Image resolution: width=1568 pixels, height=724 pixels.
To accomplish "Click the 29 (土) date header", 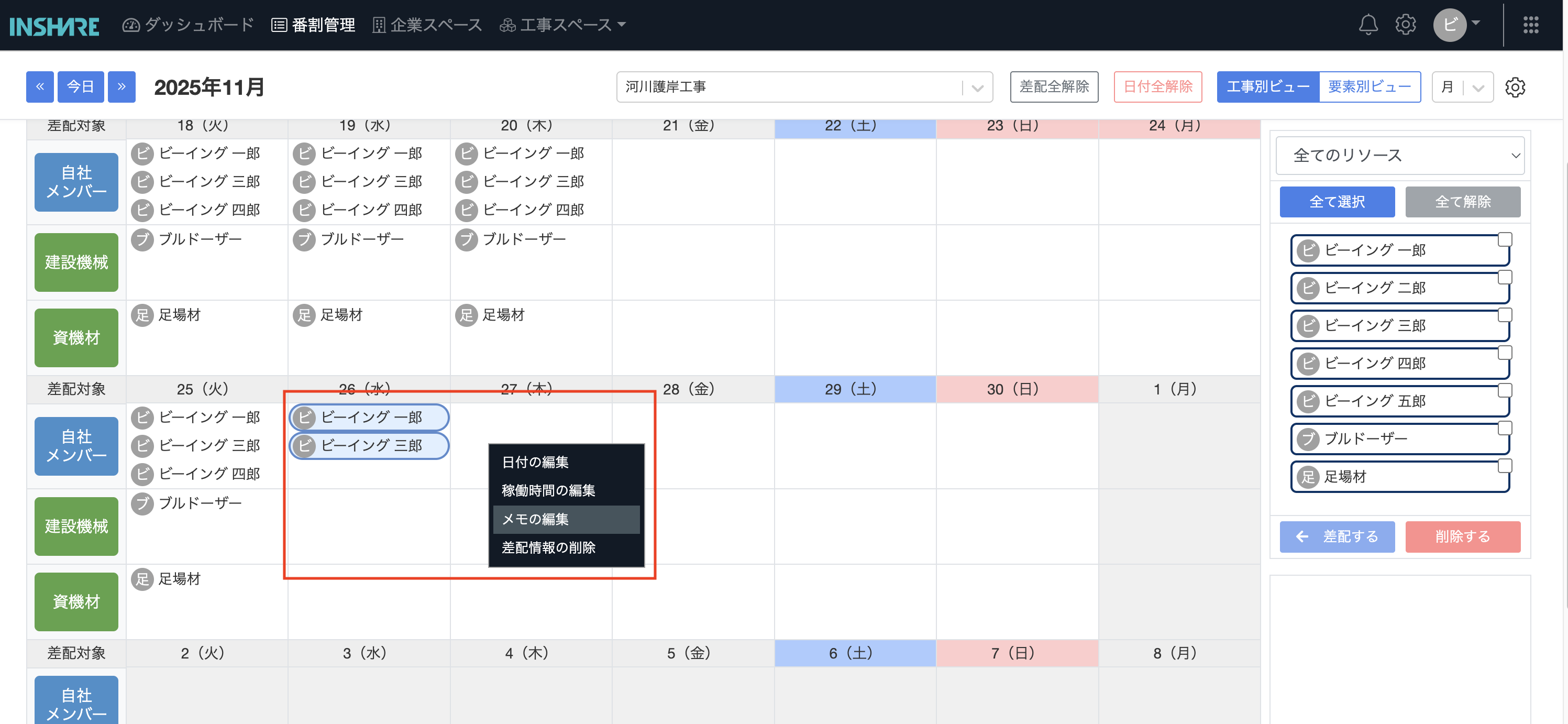I will [x=855, y=390].
